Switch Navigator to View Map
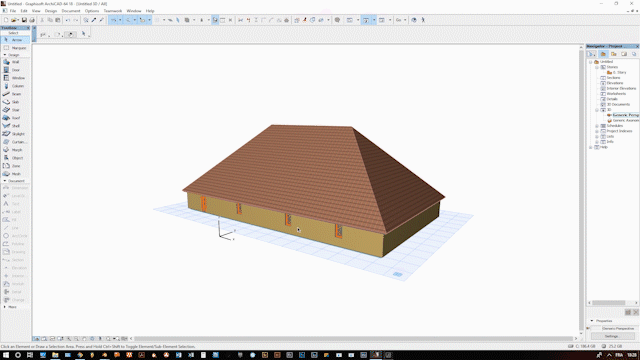The image size is (640, 360). [x=613, y=54]
